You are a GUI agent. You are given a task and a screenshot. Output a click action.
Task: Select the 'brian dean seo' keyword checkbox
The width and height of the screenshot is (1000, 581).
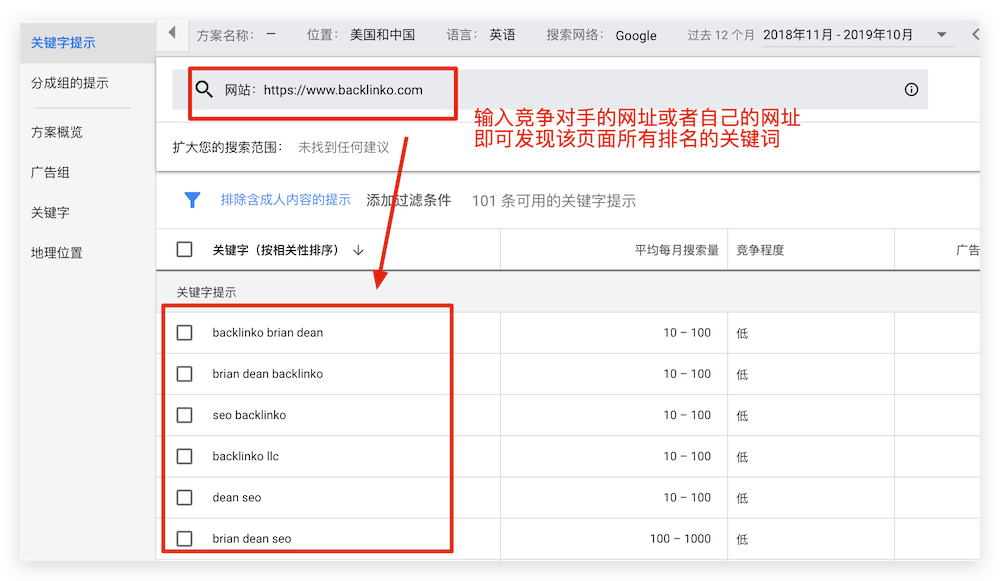pos(184,538)
